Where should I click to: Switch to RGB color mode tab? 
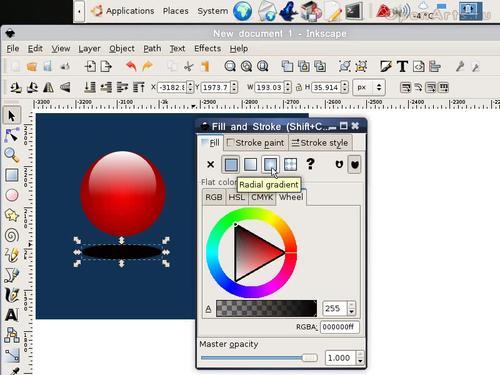[214, 197]
